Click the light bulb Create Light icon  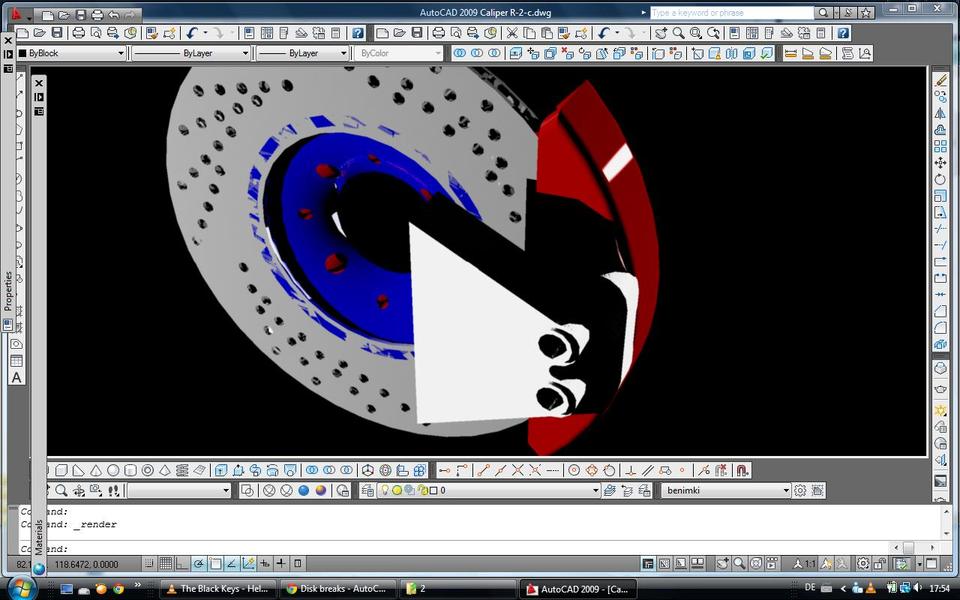pos(940,408)
